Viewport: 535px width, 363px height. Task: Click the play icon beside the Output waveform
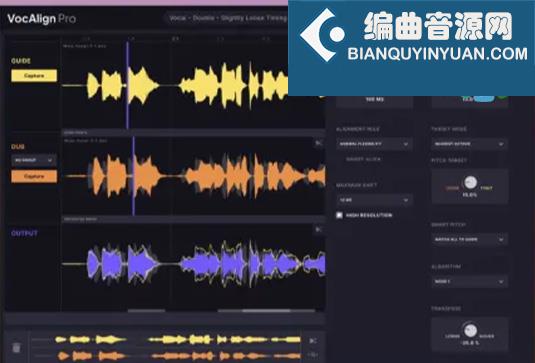[x=318, y=230]
